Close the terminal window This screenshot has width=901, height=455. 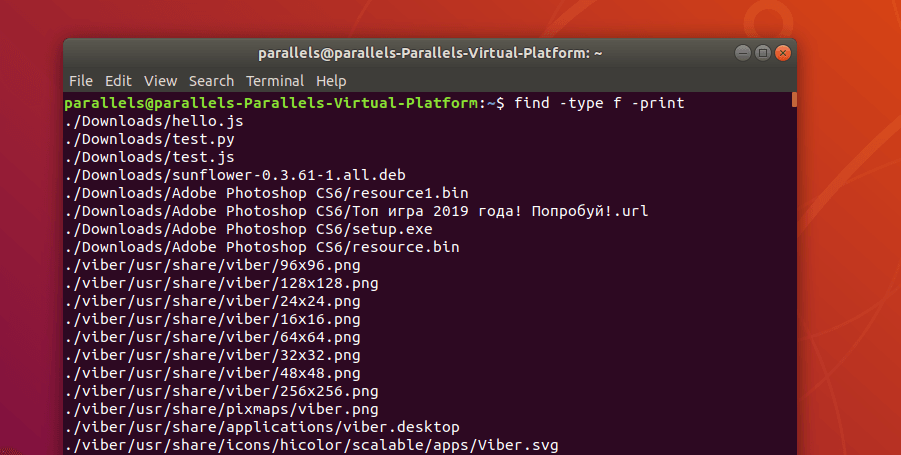(783, 53)
